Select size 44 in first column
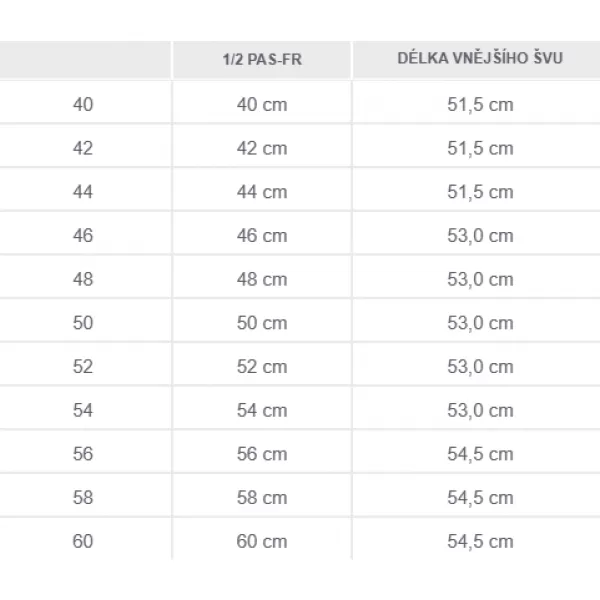The image size is (600, 600). pos(83,192)
